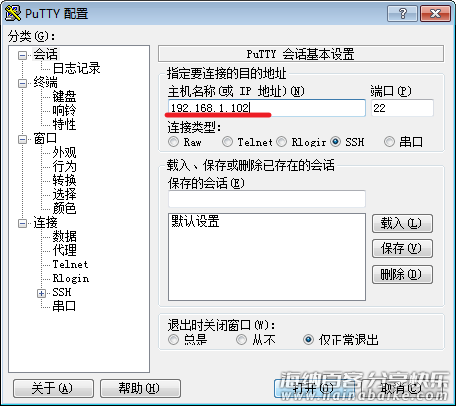
Task: Select the 串口 serial connection type
Action: pos(389,142)
